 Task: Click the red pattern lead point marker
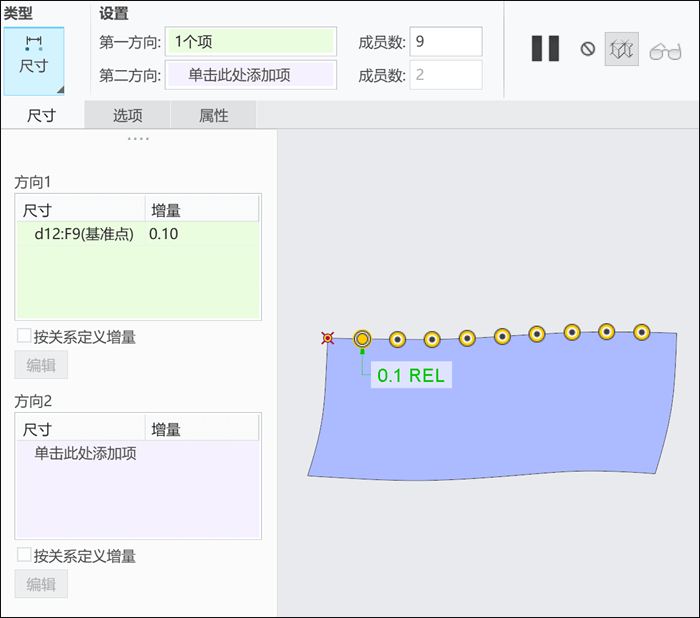pos(328,338)
